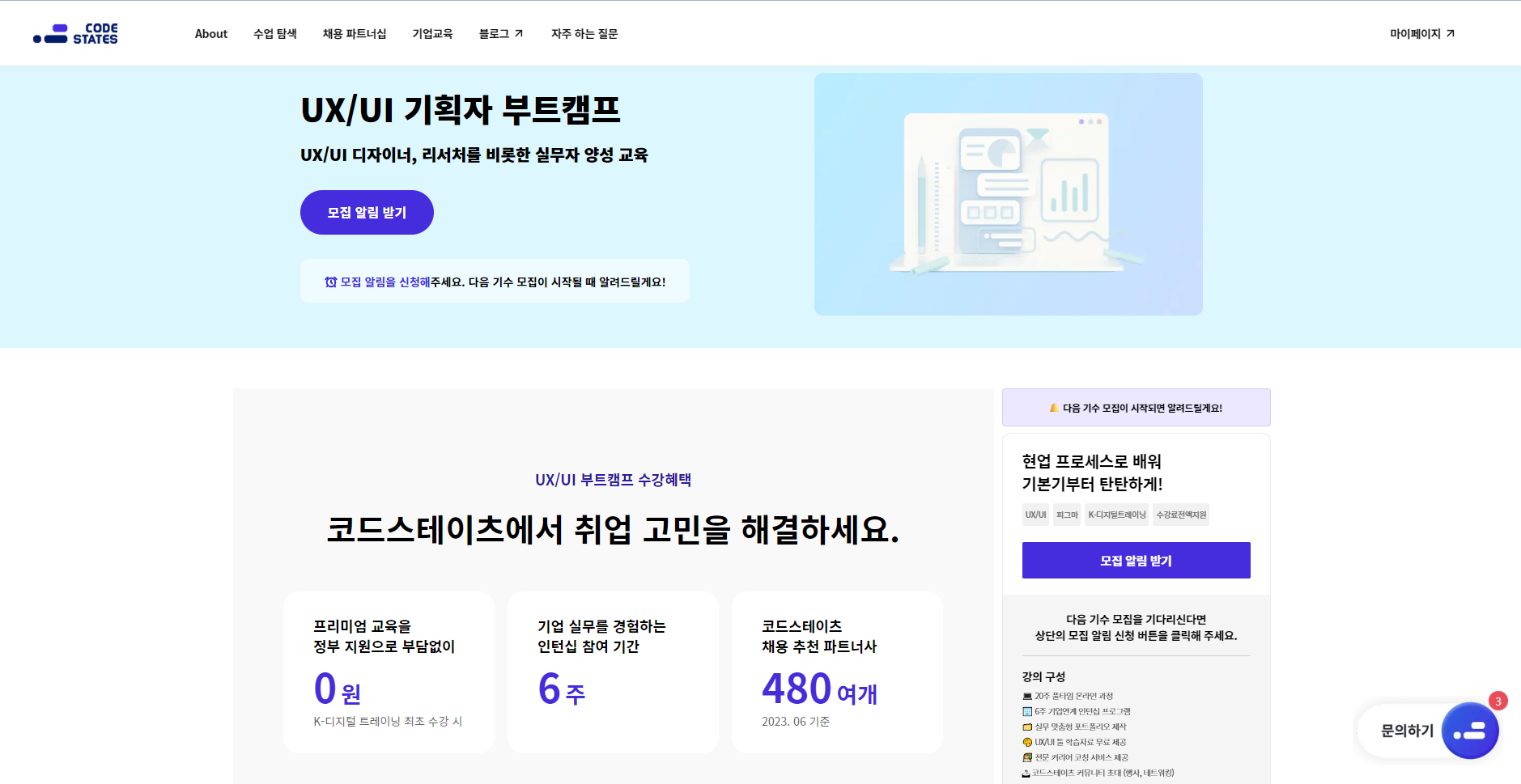Click UX/UI 부트캠프 수강혜택 subtitle
This screenshot has width=1521, height=784.
[x=613, y=480]
